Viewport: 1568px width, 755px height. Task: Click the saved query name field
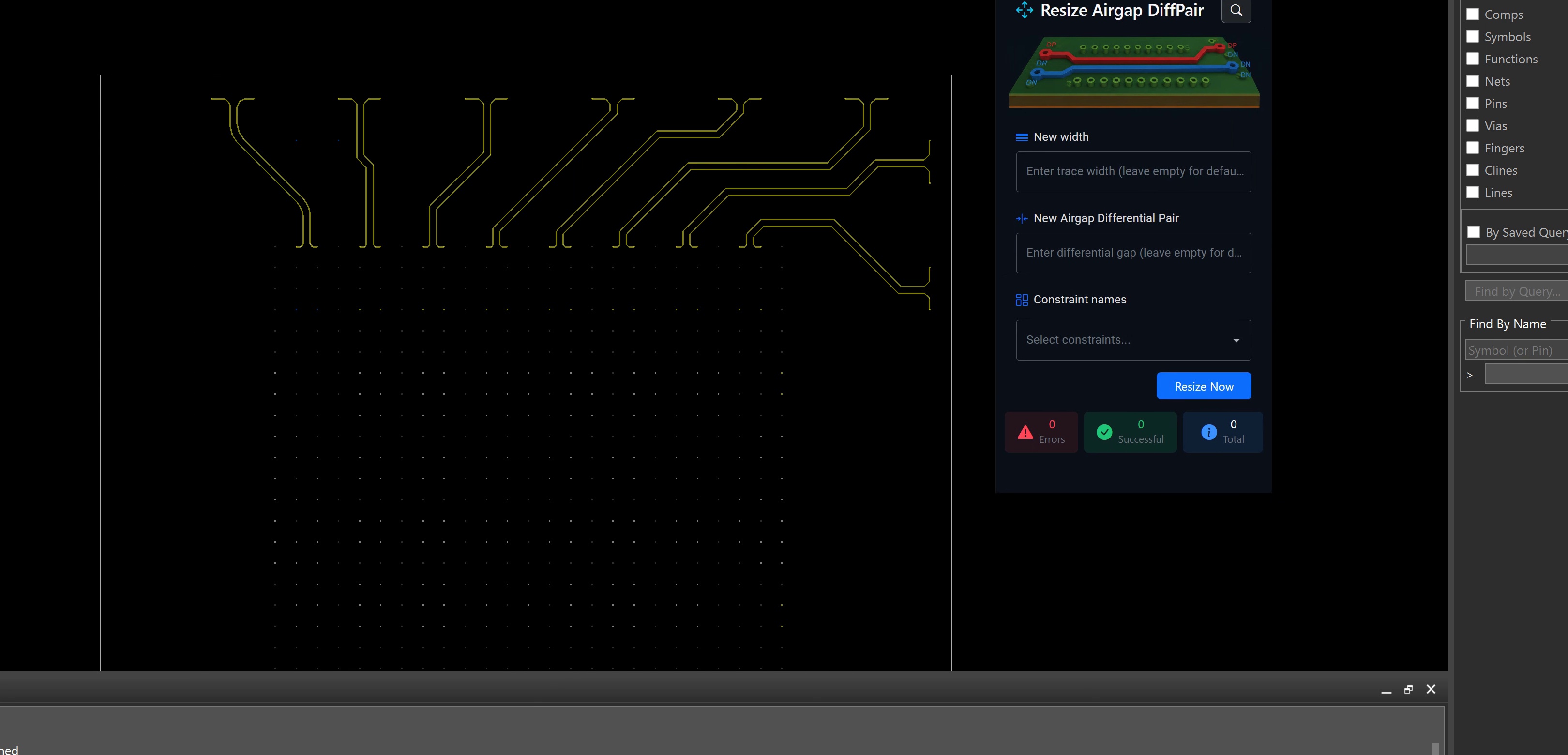[x=1517, y=255]
